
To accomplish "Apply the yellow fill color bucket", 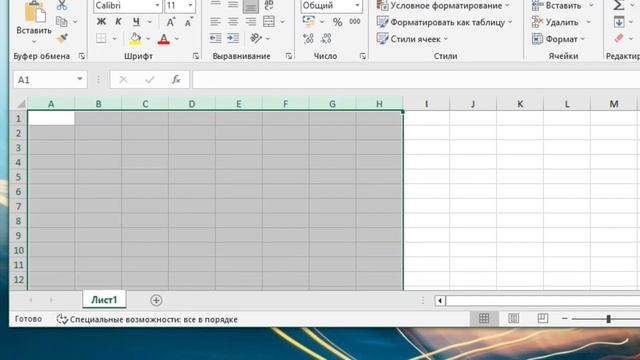I will (135, 39).
